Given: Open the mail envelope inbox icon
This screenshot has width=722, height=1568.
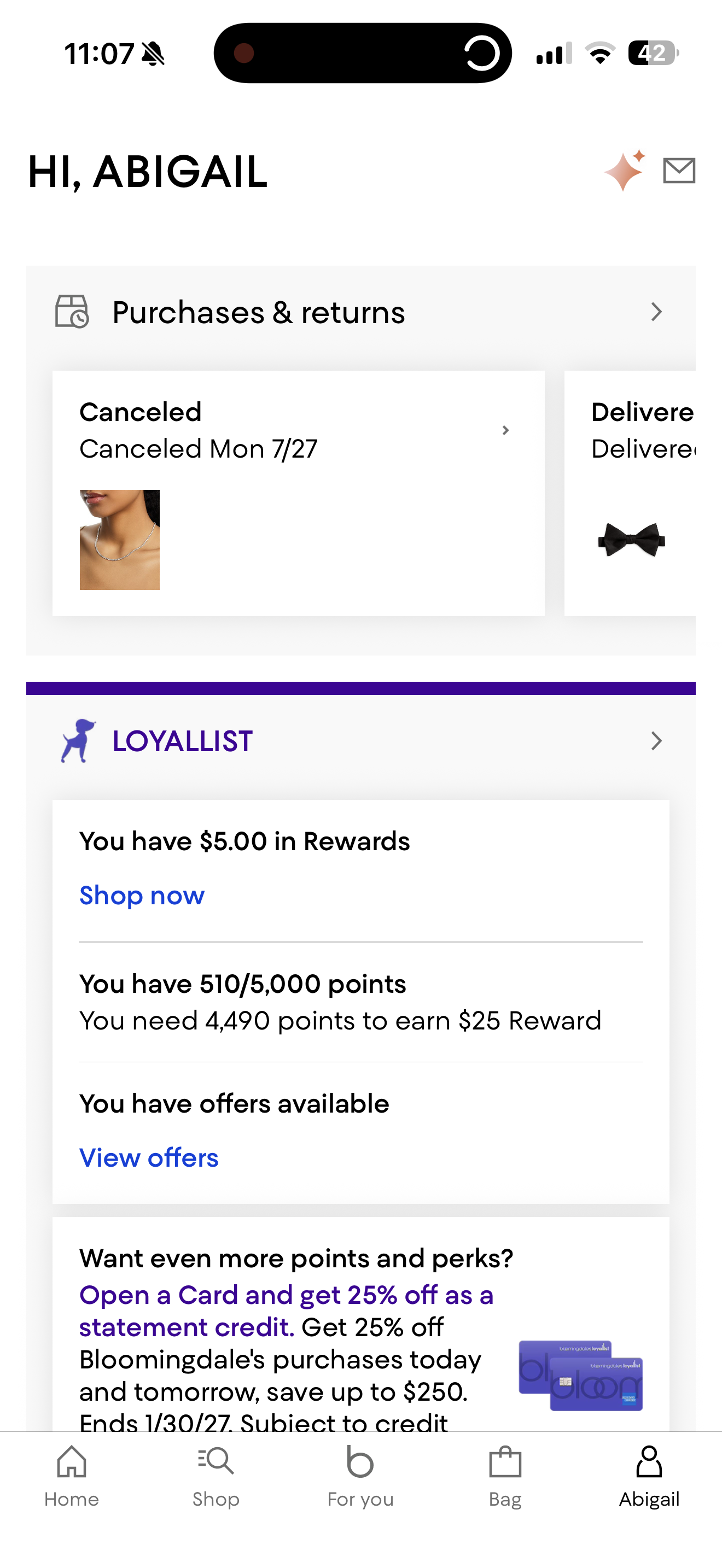Looking at the screenshot, I should 679,171.
